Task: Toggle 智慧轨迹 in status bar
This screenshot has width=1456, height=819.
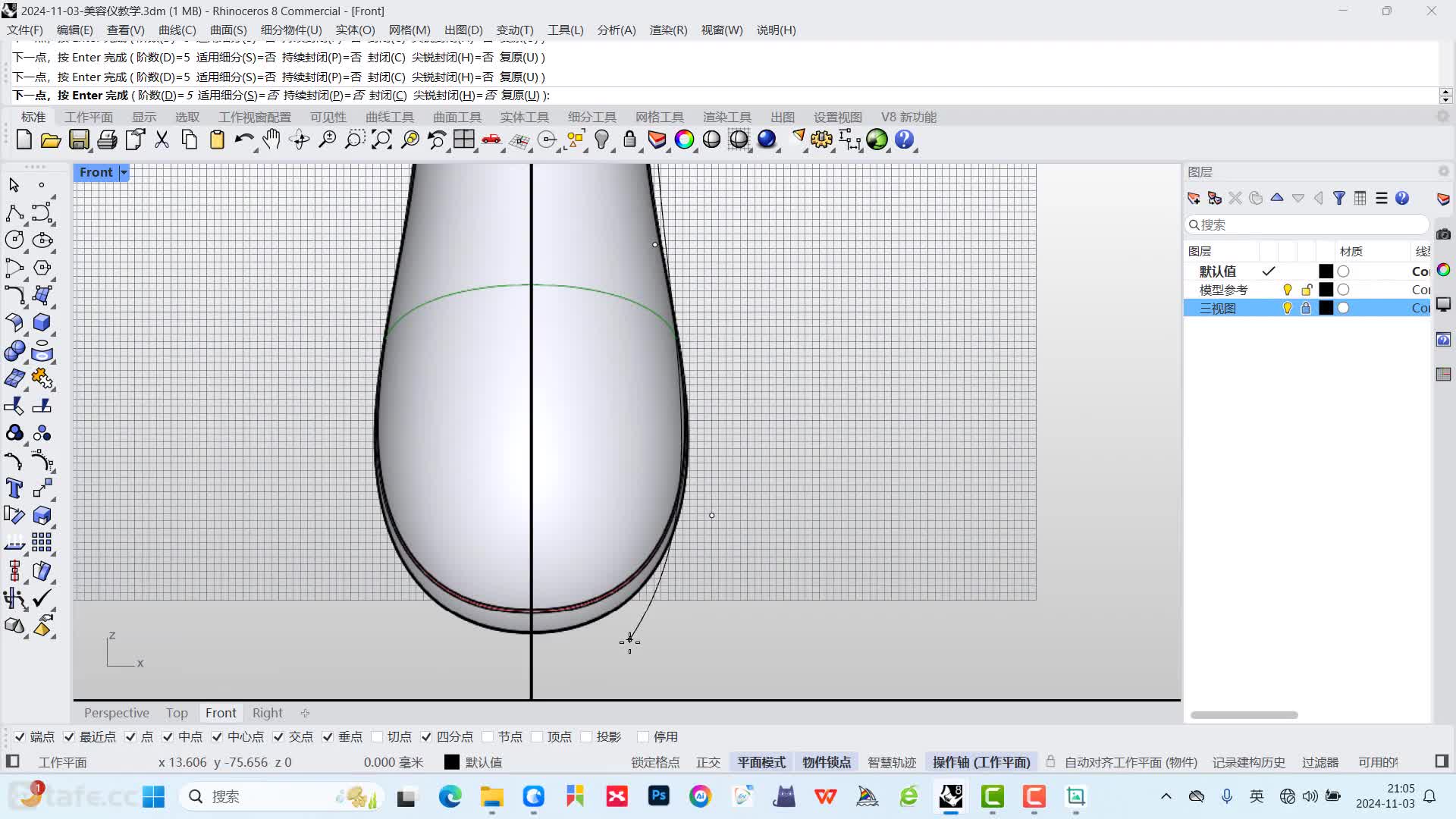Action: (892, 762)
